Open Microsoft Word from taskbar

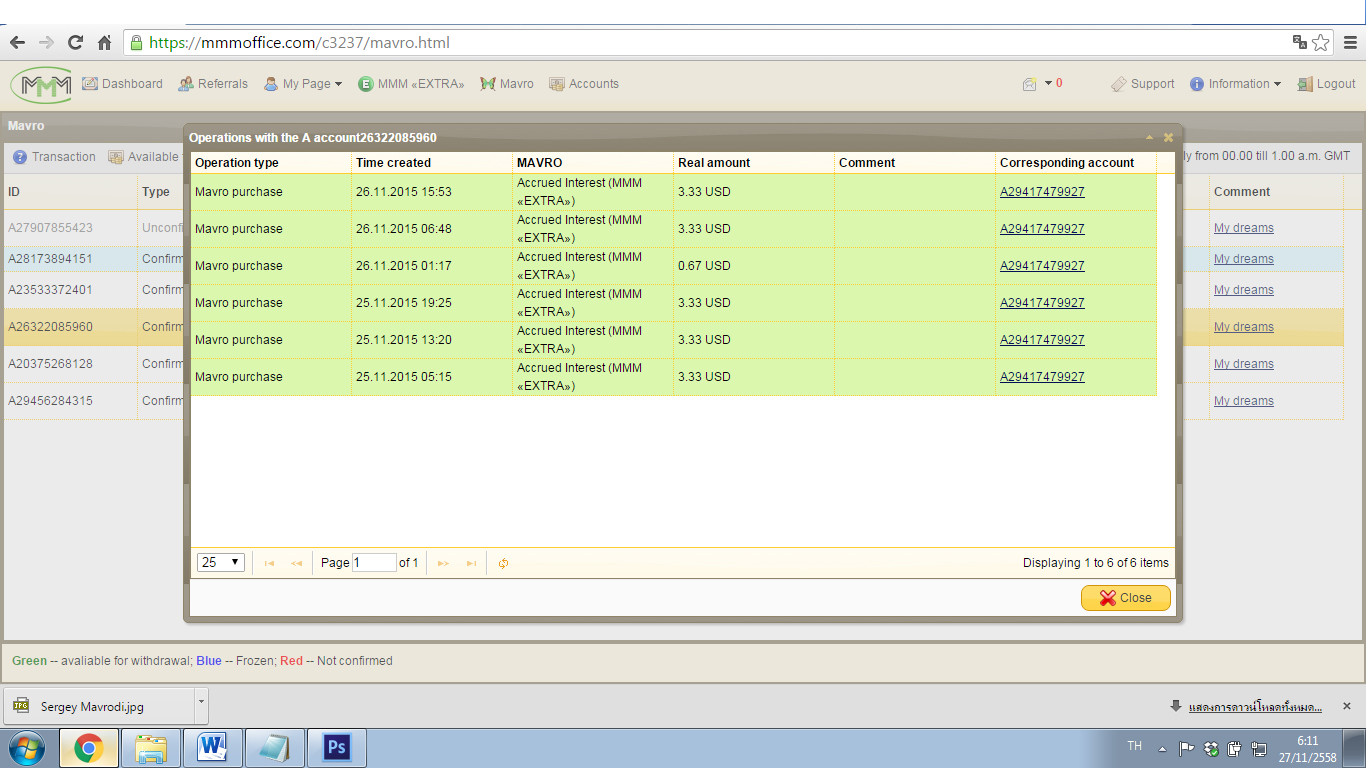(212, 748)
